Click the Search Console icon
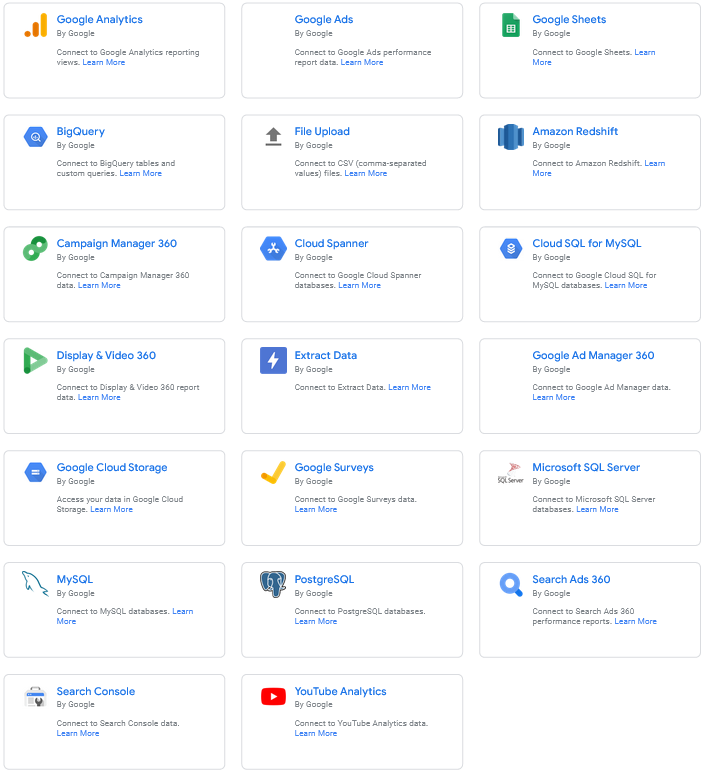Image resolution: width=706 pixels, height=771 pixels. [35, 697]
